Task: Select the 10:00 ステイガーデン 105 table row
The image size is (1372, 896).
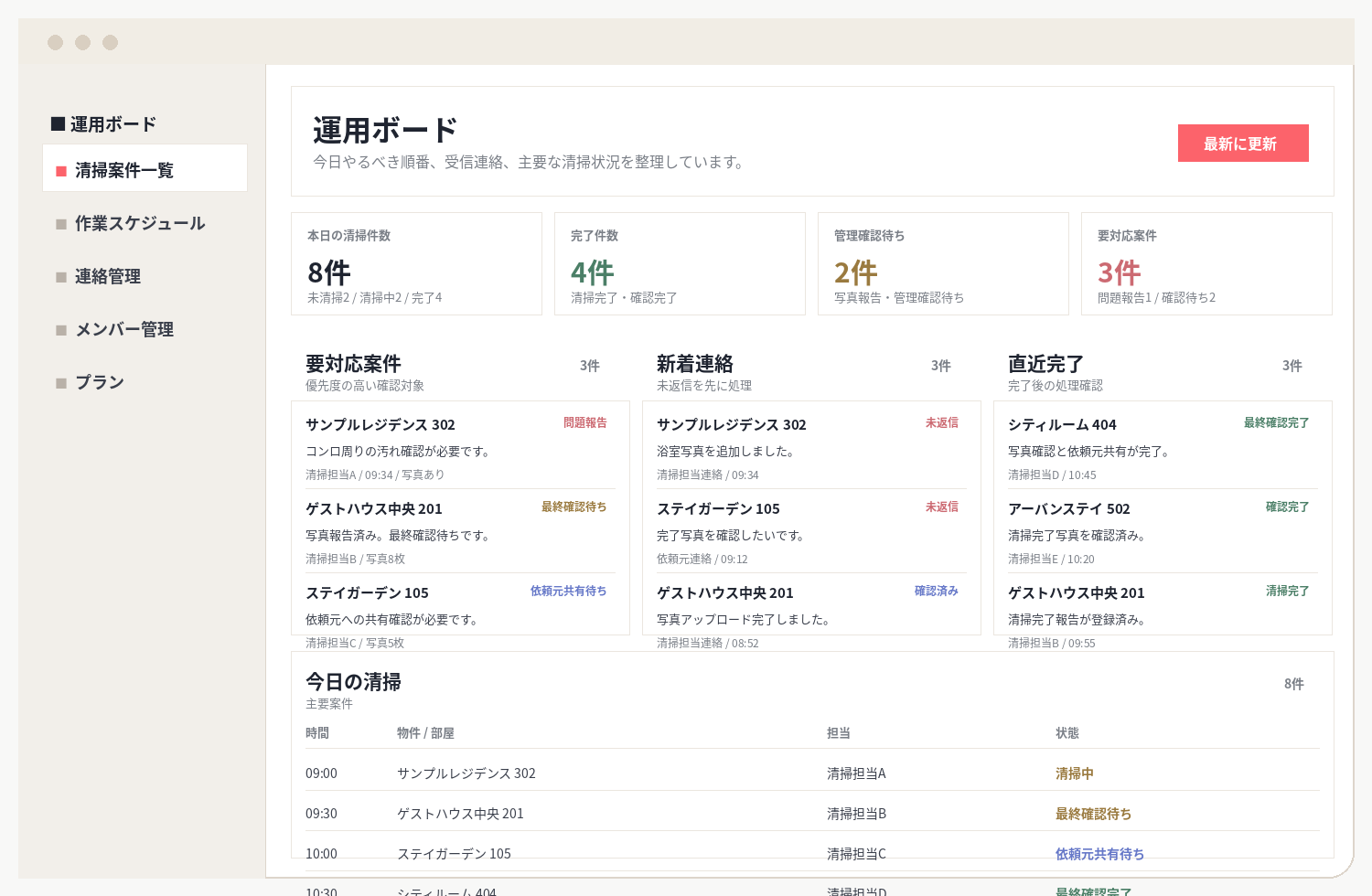Action: pyautogui.click(x=812, y=854)
